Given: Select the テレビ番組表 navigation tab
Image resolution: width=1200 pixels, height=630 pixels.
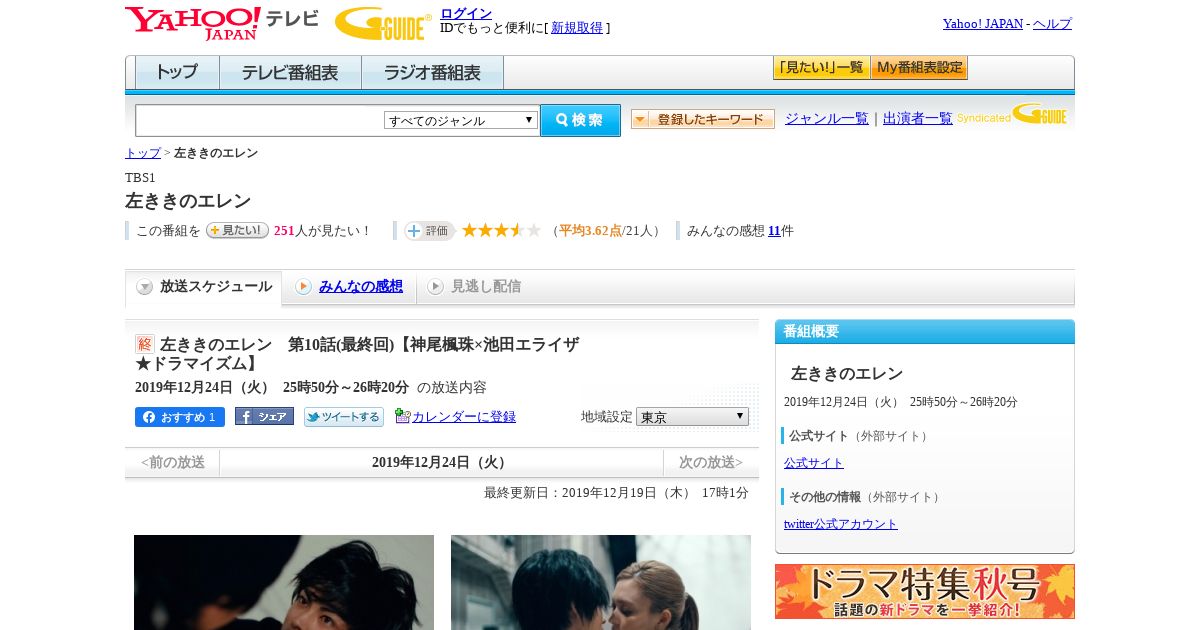Looking at the screenshot, I should tap(290, 73).
